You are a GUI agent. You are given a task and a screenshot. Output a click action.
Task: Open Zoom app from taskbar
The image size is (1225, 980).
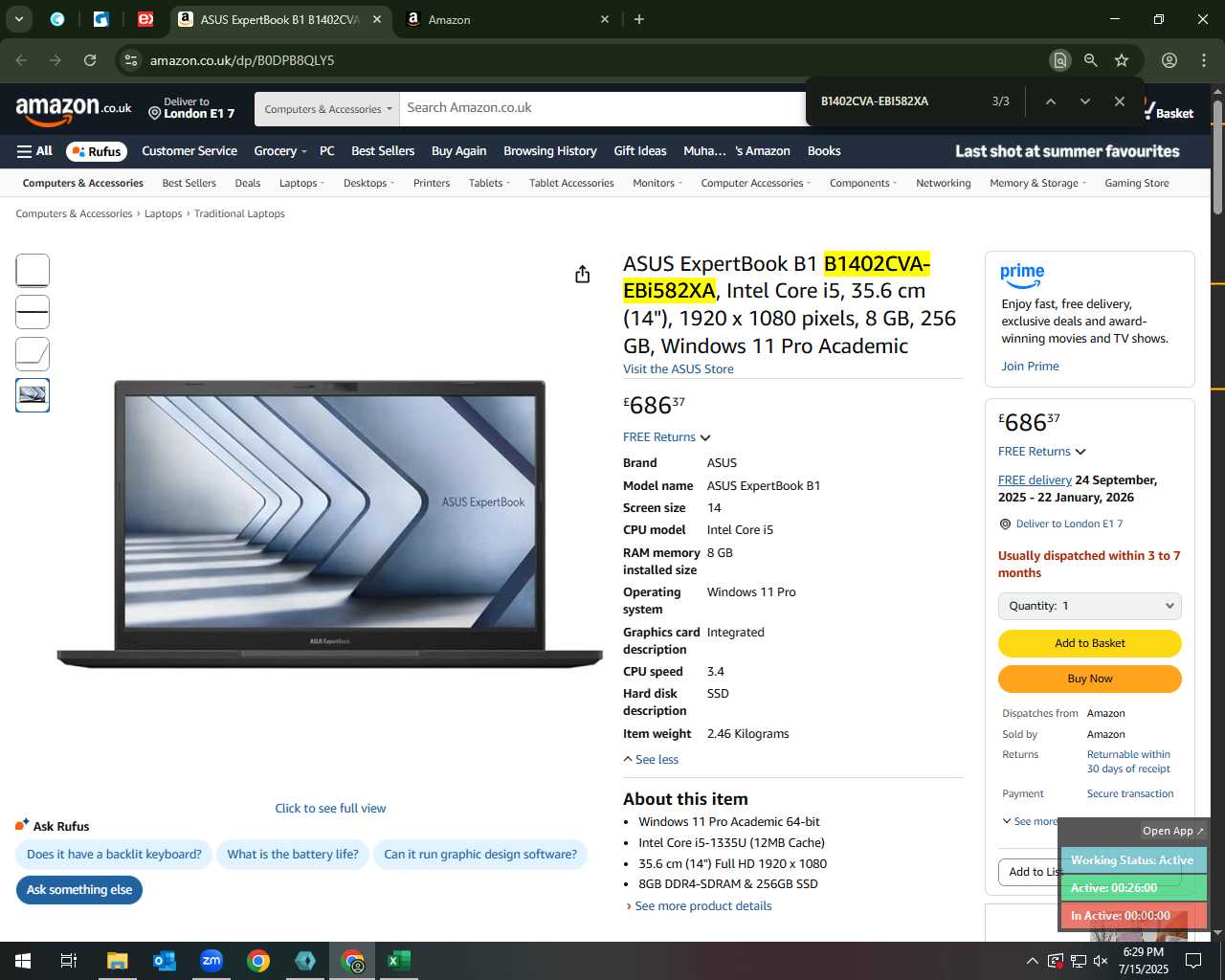point(212,961)
